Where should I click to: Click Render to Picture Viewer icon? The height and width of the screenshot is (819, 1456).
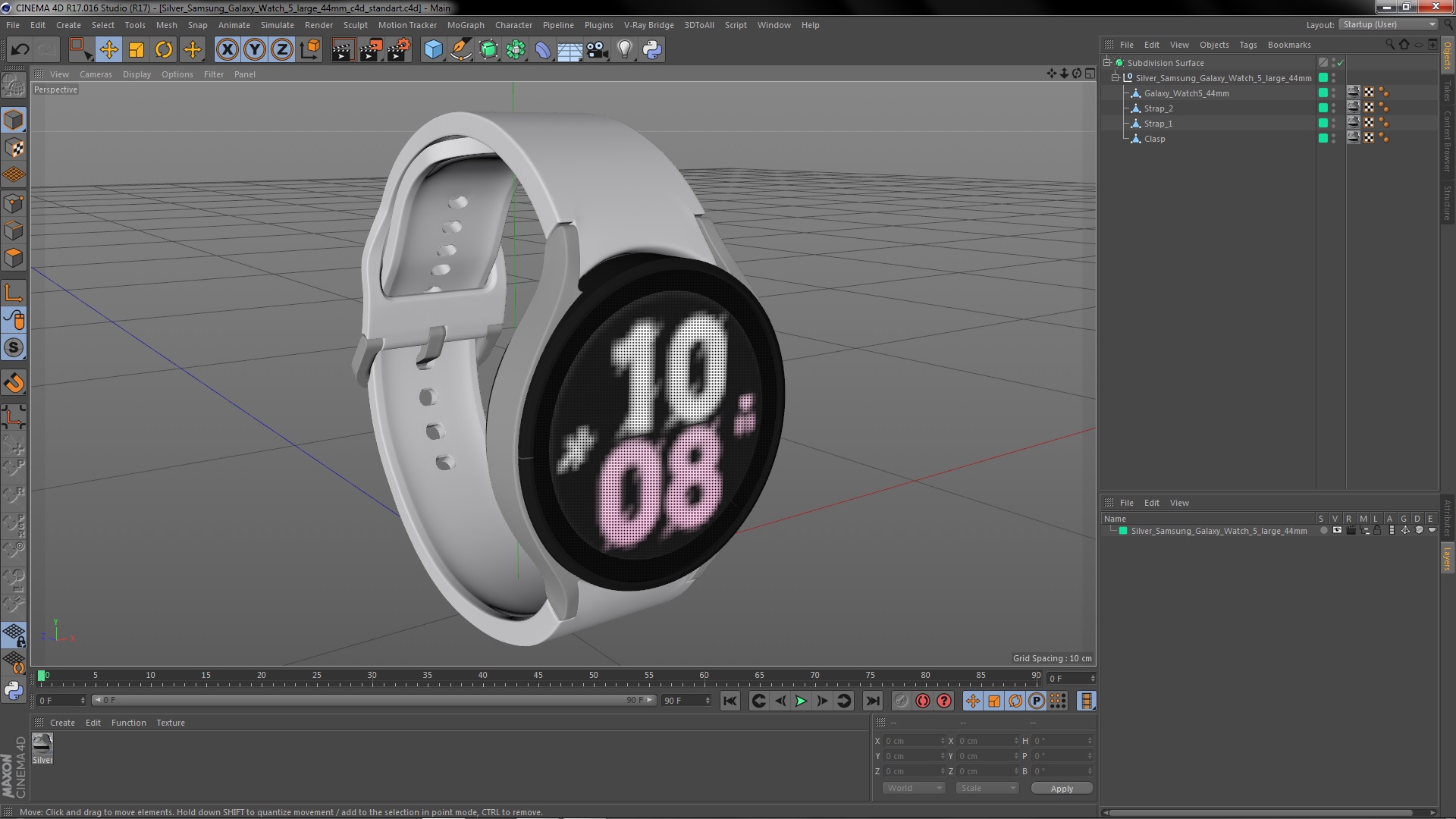coord(371,50)
